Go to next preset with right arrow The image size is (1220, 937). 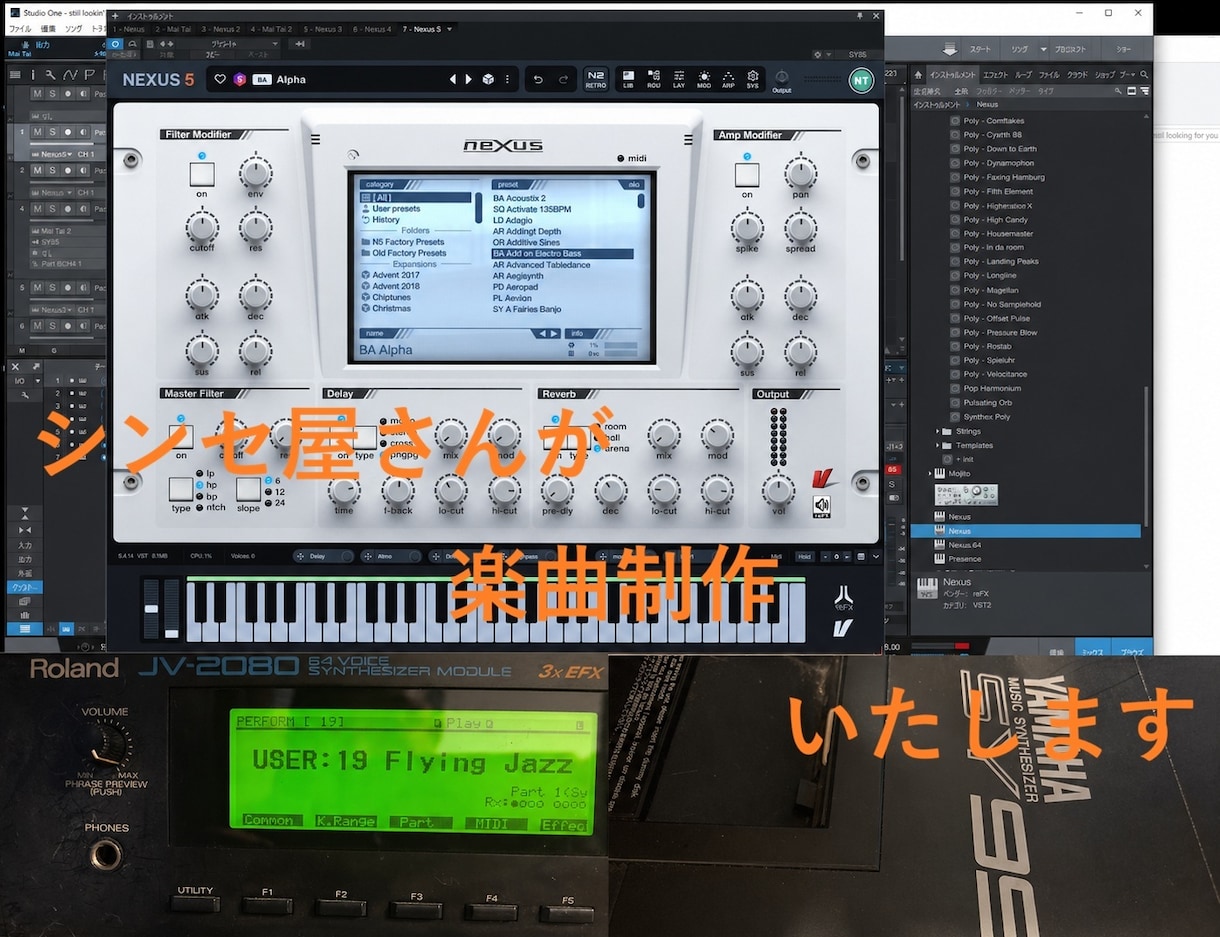pyautogui.click(x=468, y=79)
